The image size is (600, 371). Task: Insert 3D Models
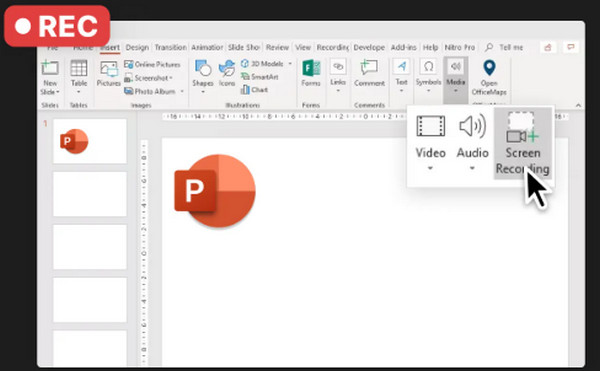(x=262, y=63)
